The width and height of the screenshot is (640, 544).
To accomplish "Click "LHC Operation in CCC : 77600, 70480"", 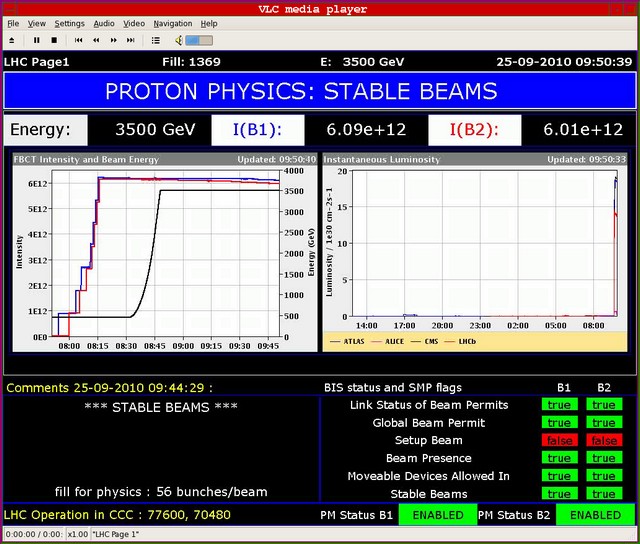I will [x=117, y=515].
